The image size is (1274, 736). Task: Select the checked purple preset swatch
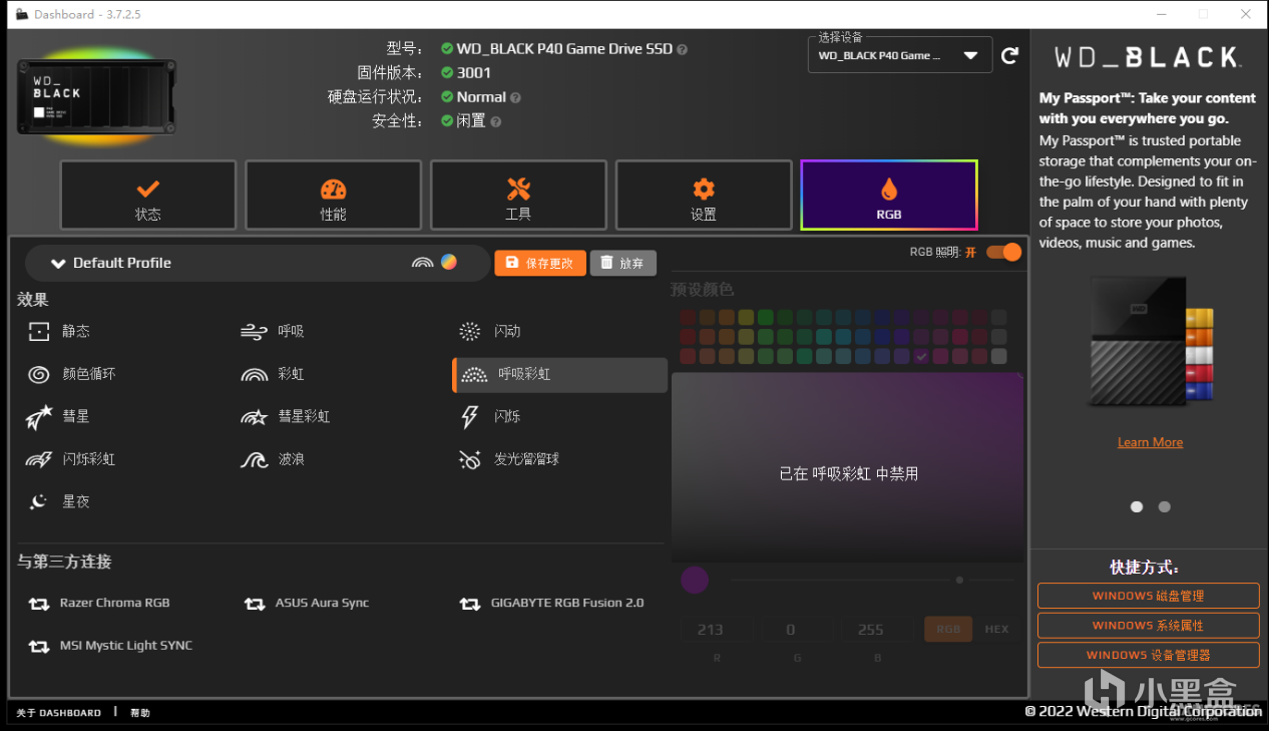pyautogui.click(x=921, y=357)
